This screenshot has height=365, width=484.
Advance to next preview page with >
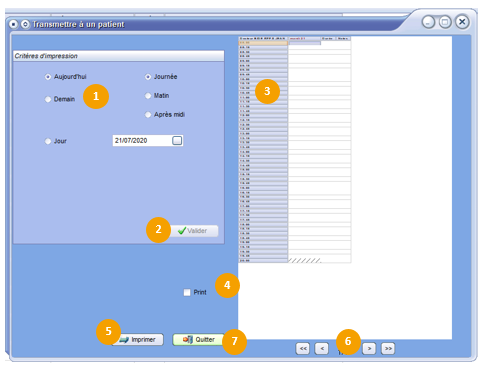(x=369, y=348)
